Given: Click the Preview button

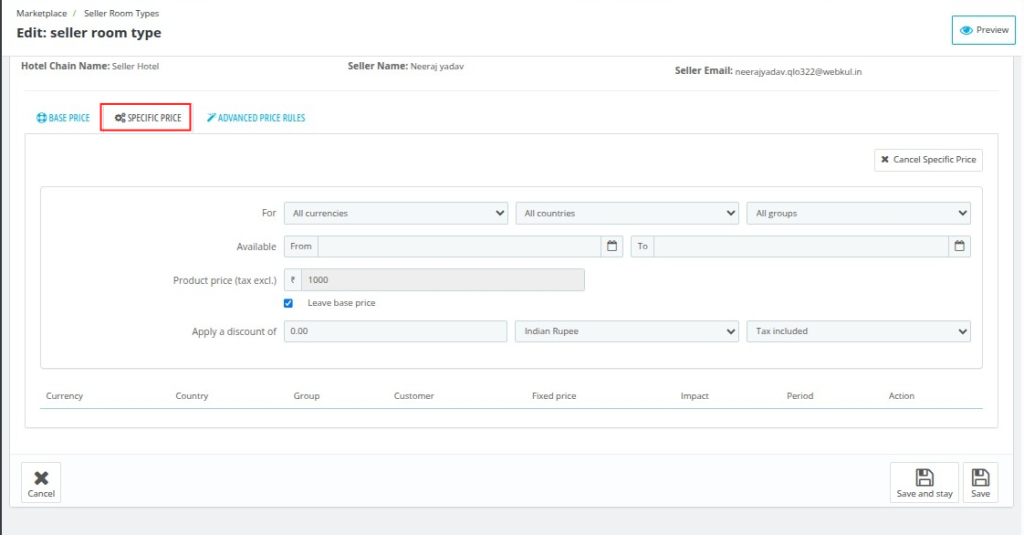Looking at the screenshot, I should tap(984, 30).
